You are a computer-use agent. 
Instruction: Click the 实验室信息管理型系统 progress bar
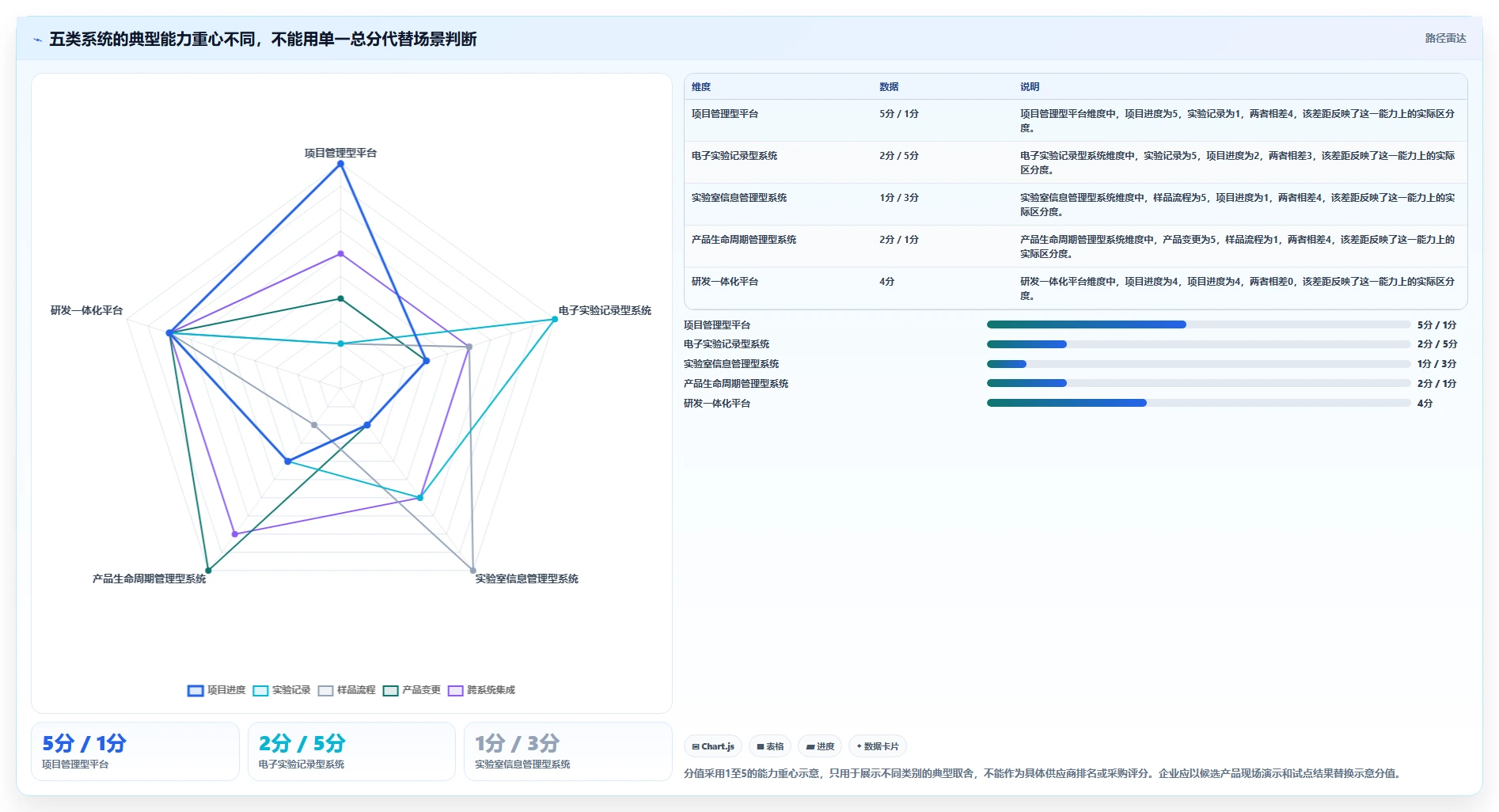click(x=1198, y=364)
